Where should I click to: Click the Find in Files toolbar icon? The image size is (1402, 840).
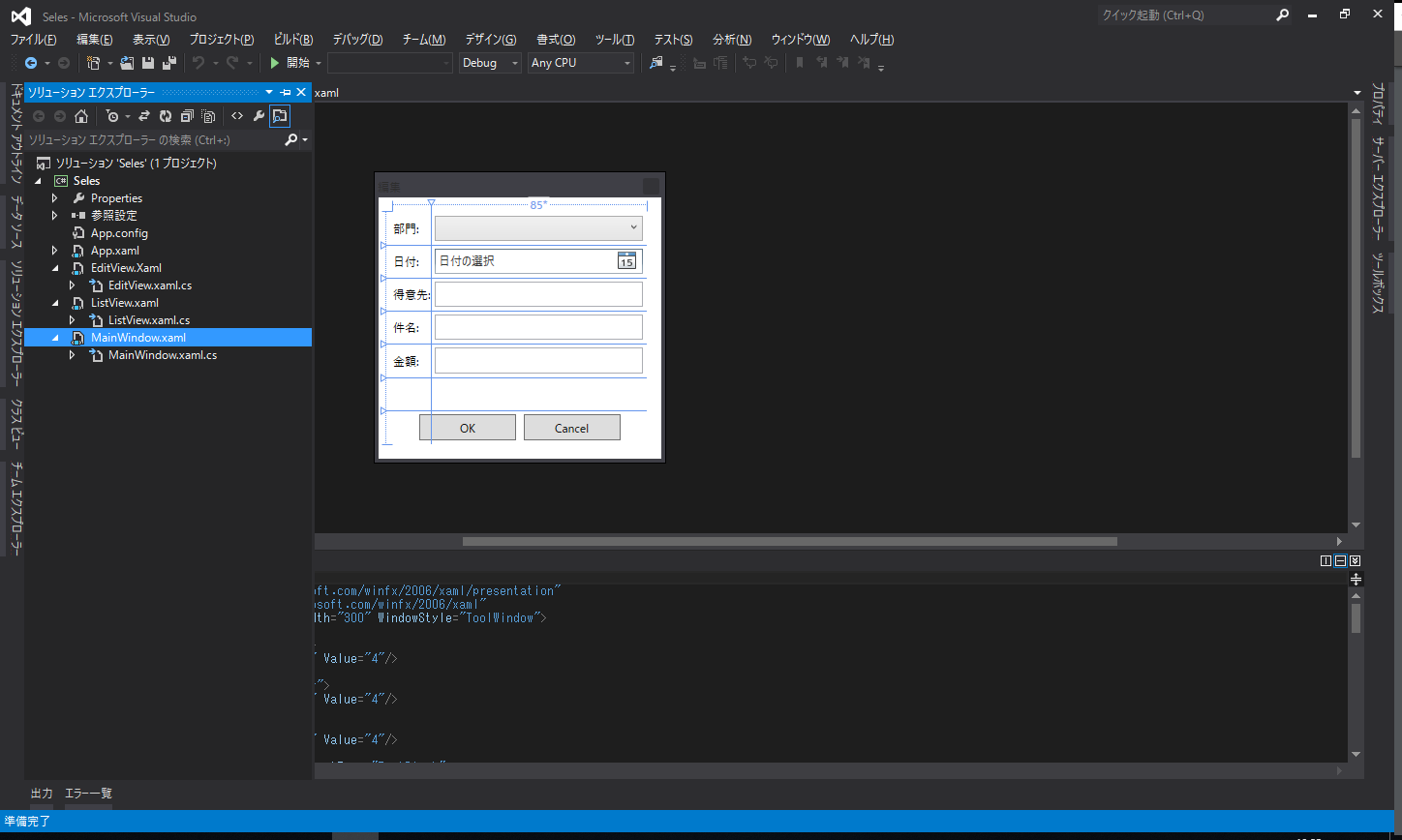click(x=656, y=63)
